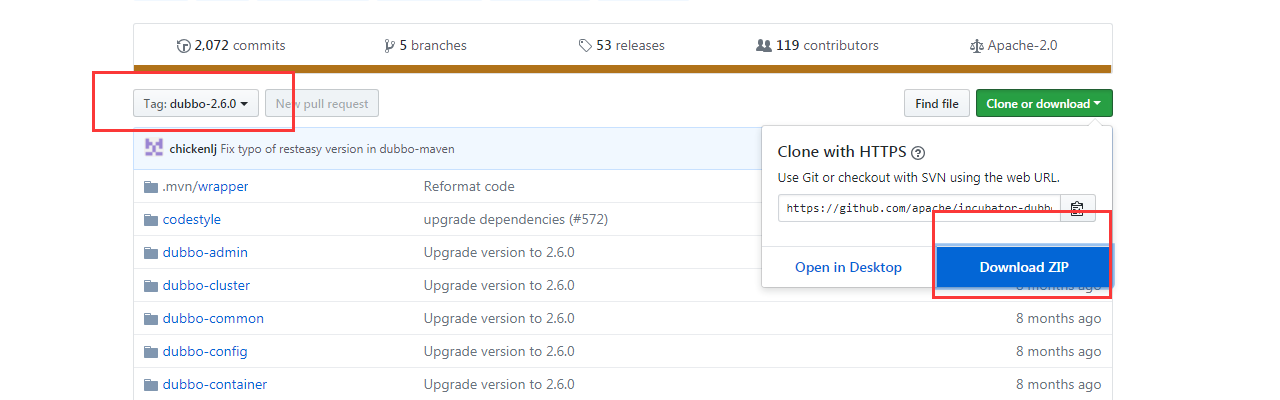The height and width of the screenshot is (400, 1280).
Task: Click the contributors people icon
Action: pos(764,46)
